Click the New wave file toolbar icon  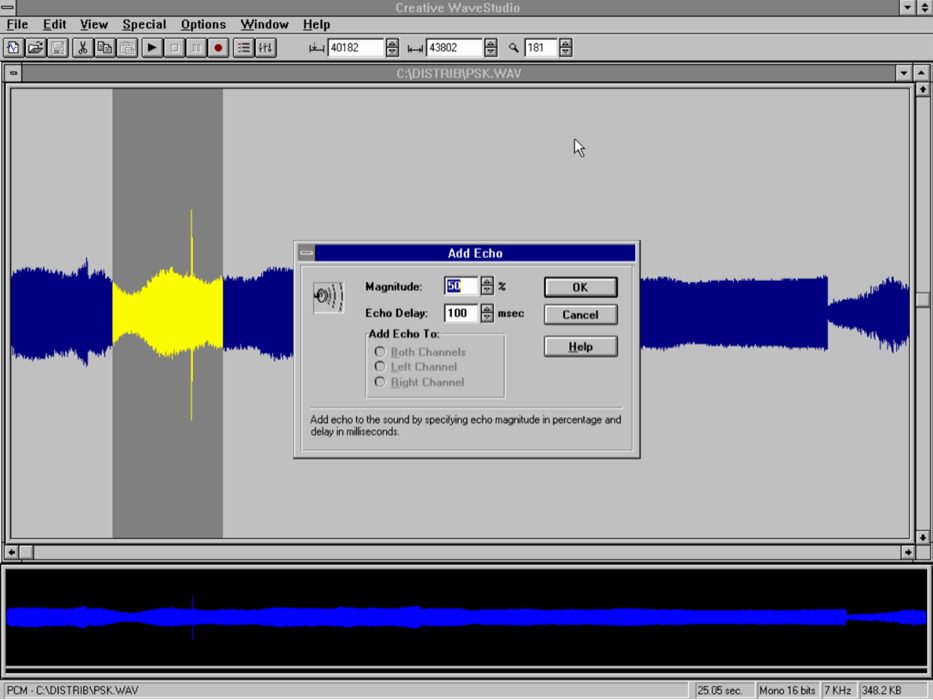(x=13, y=48)
